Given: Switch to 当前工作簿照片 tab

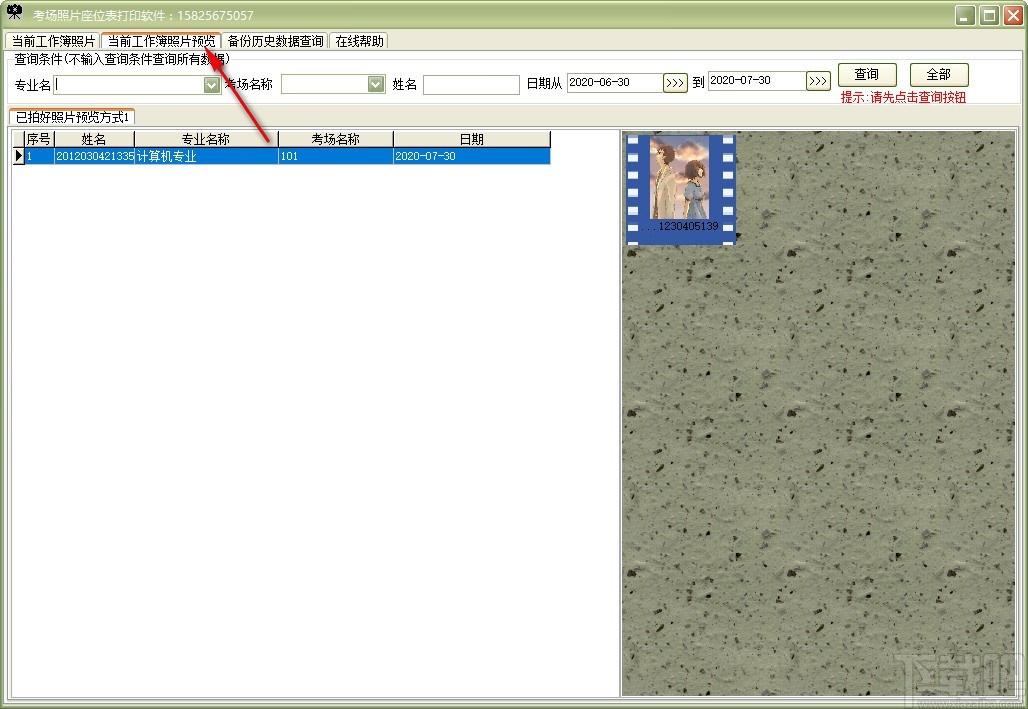Looking at the screenshot, I should 53,41.
